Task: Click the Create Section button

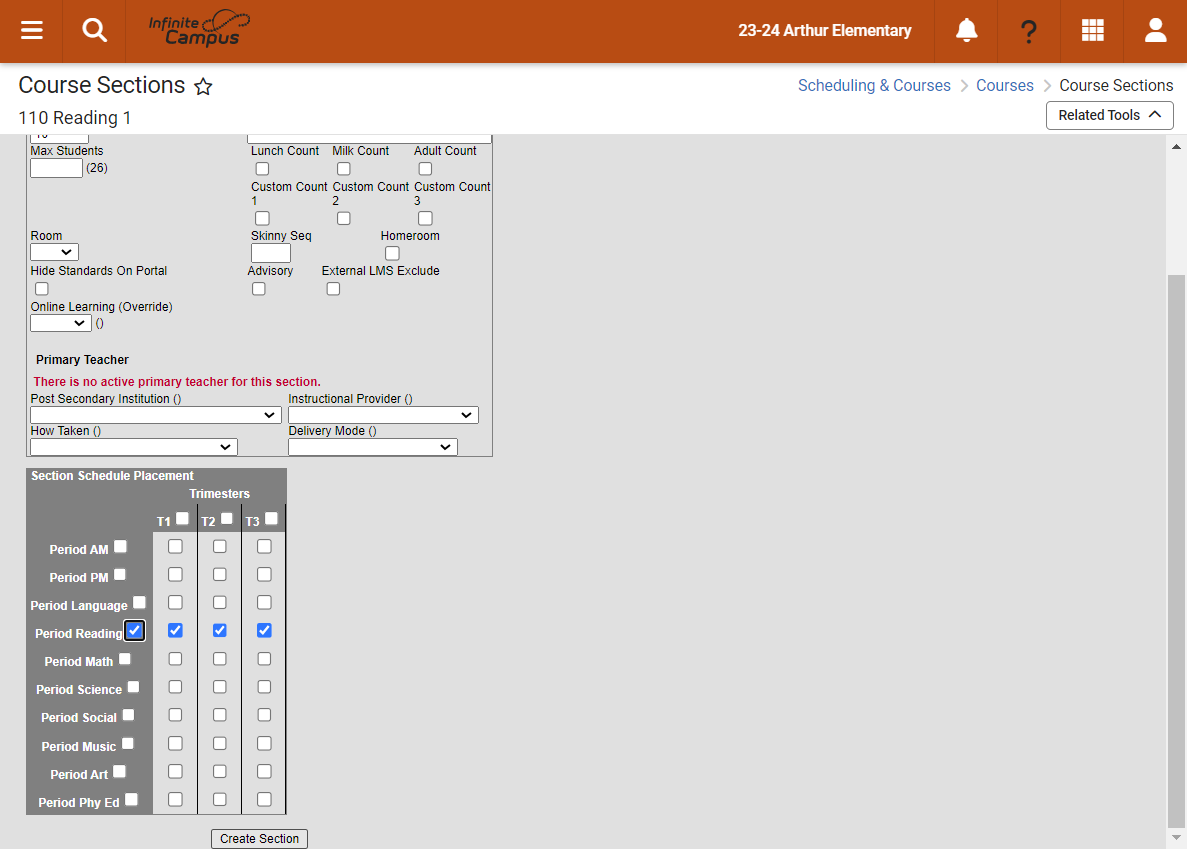Action: click(x=259, y=838)
